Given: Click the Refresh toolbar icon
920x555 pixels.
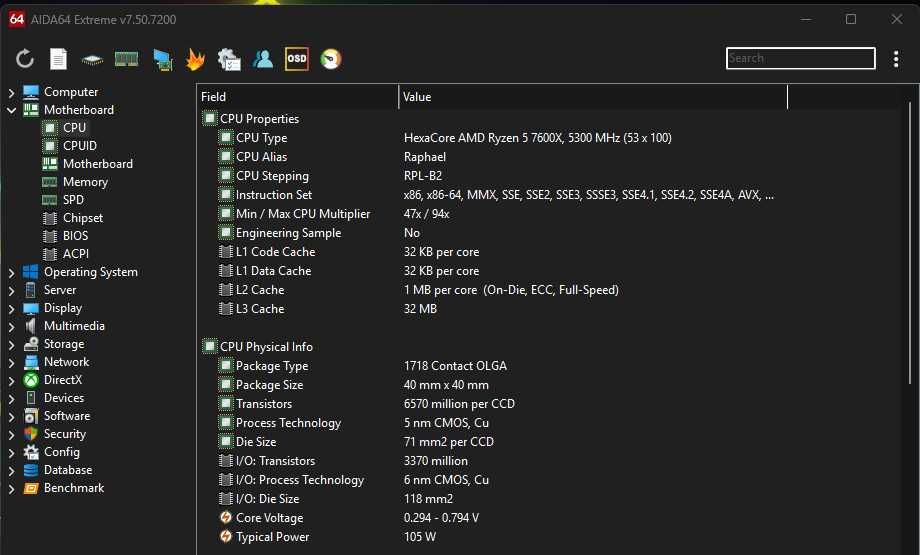Looking at the screenshot, I should [x=25, y=59].
